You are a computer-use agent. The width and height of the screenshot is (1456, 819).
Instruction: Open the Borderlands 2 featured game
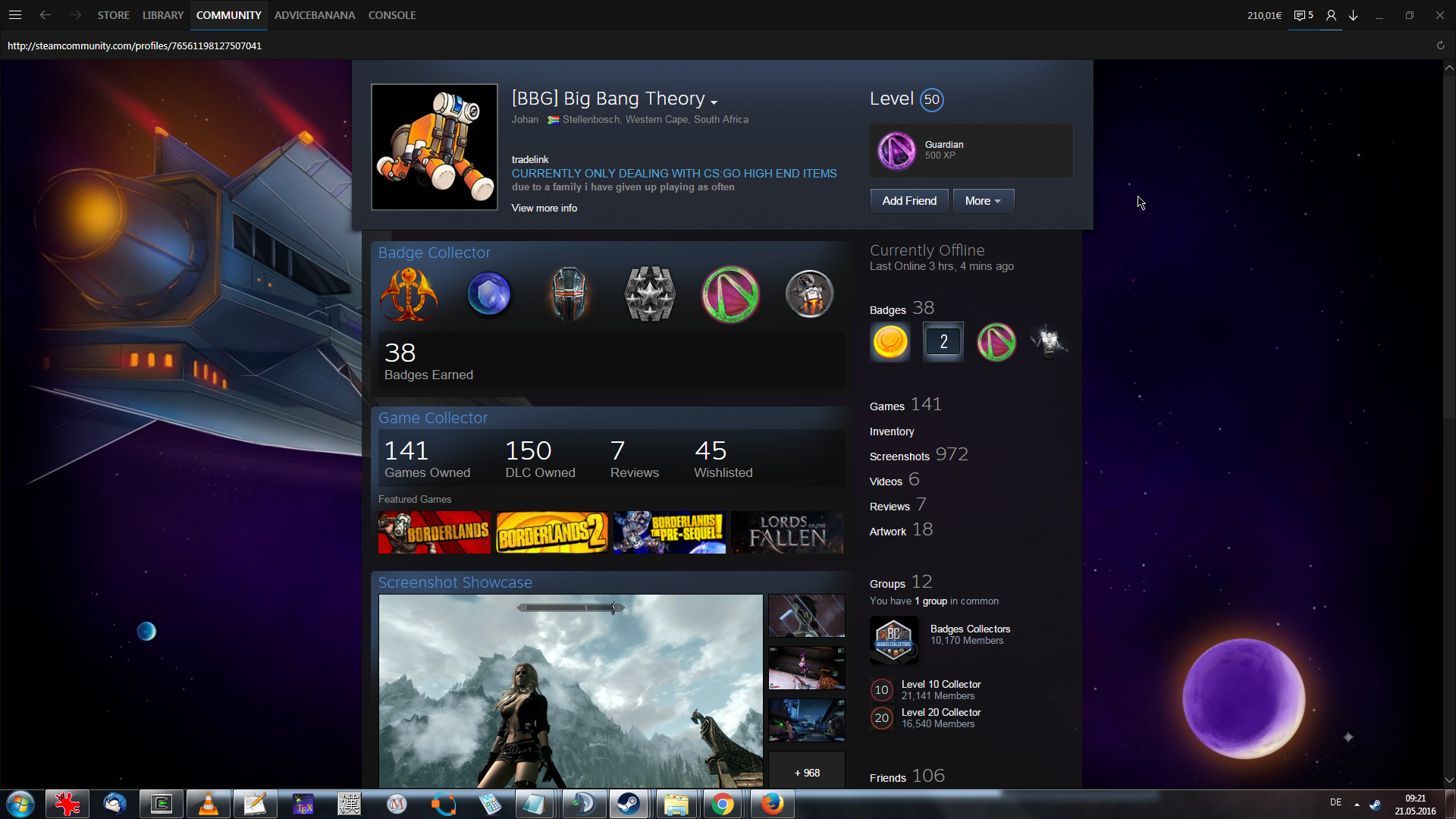pyautogui.click(x=552, y=532)
